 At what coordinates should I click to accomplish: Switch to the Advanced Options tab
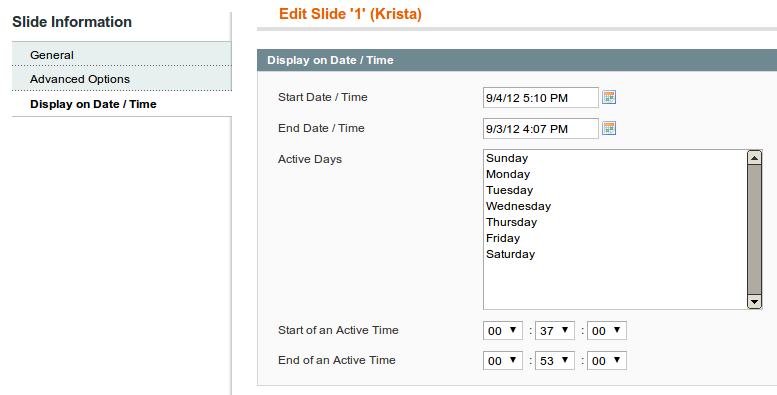[121, 79]
